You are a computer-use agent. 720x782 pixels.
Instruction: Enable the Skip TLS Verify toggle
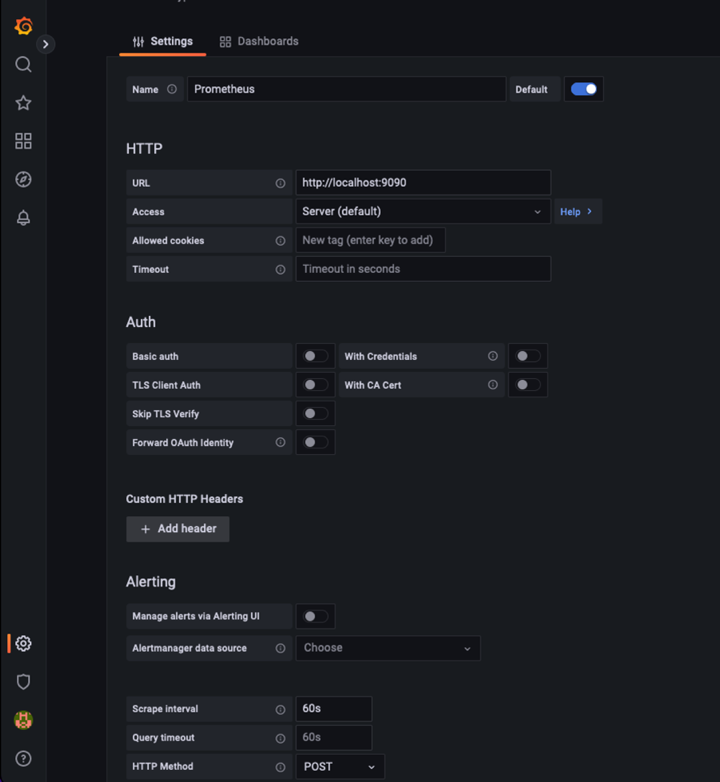315,414
